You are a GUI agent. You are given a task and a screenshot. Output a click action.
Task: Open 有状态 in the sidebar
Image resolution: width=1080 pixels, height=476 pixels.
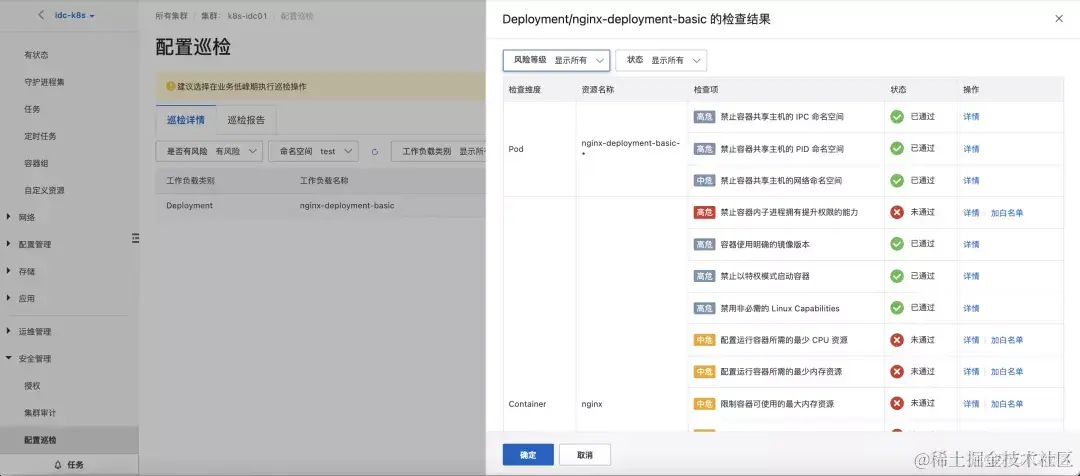[x=36, y=54]
